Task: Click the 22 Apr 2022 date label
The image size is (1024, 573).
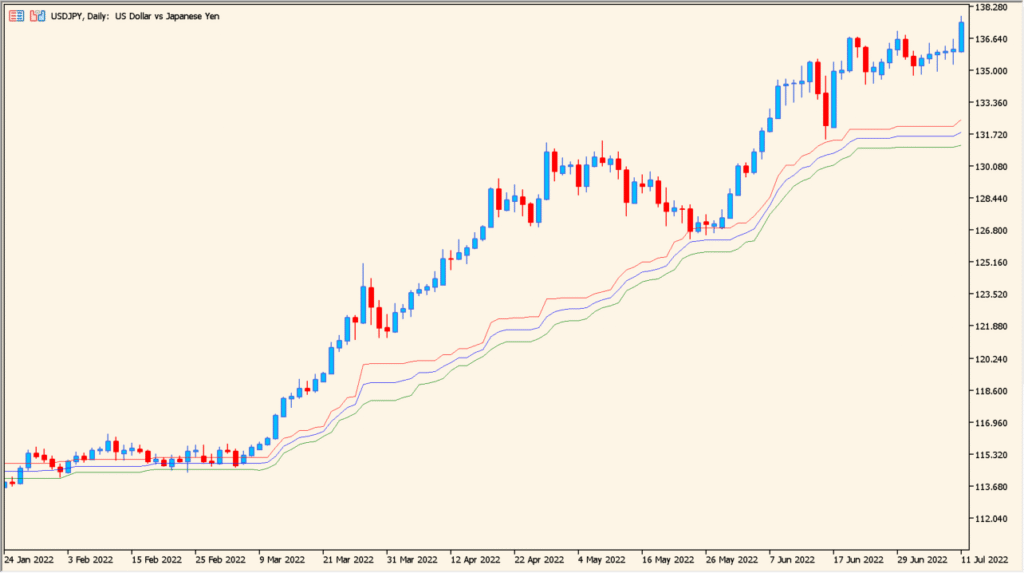Action: pyautogui.click(x=539, y=560)
